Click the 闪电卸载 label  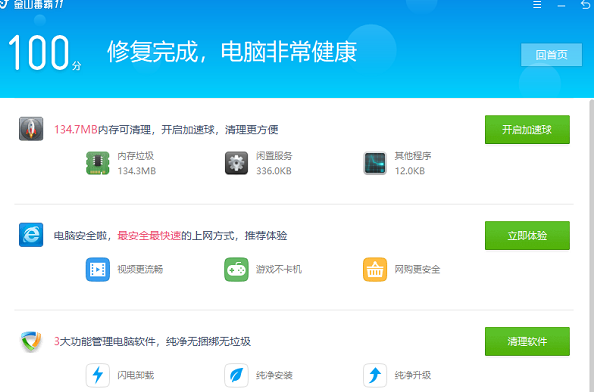click(136, 375)
